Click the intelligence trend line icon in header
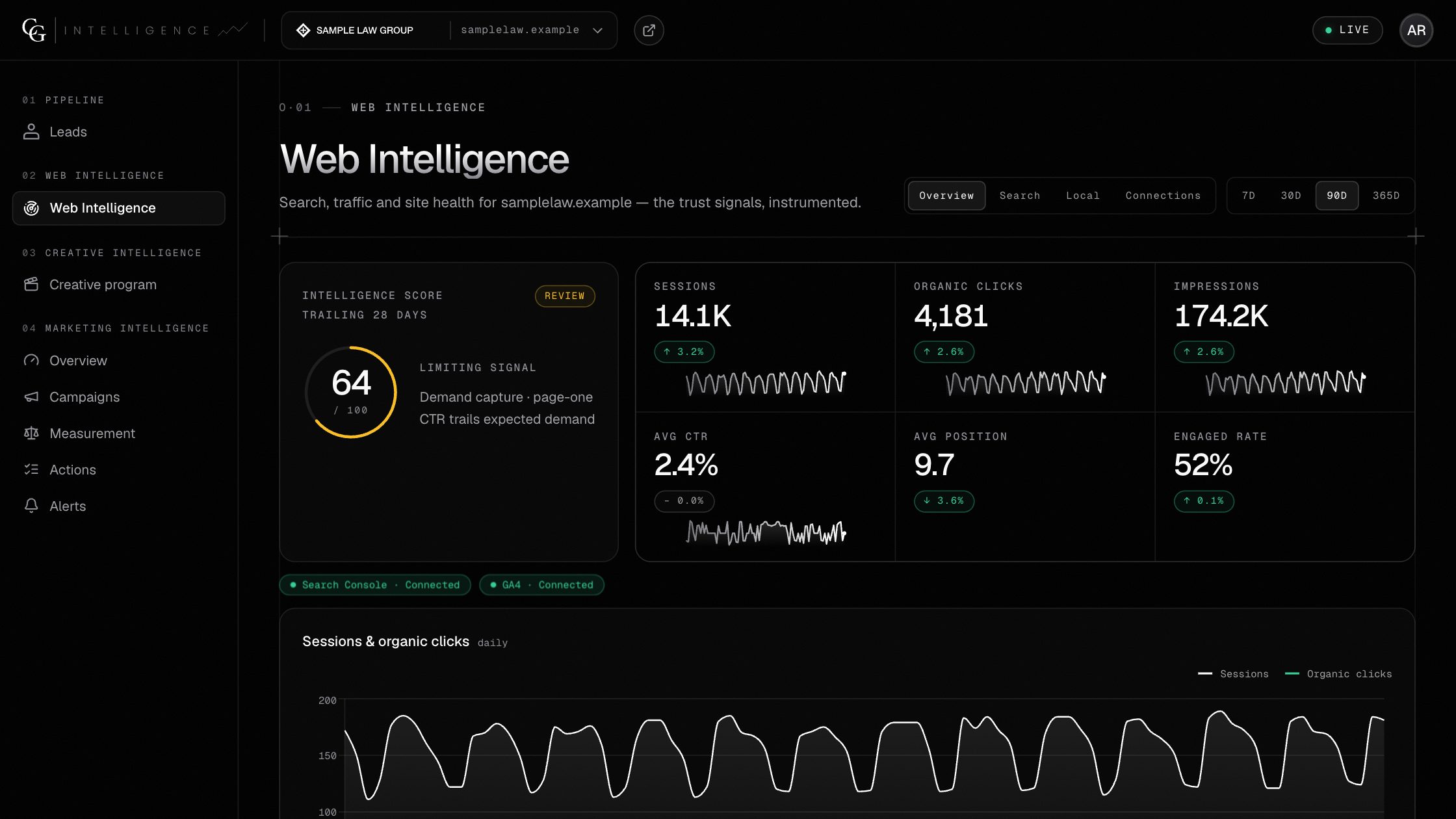Viewport: 1456px width, 819px height. pyautogui.click(x=232, y=30)
